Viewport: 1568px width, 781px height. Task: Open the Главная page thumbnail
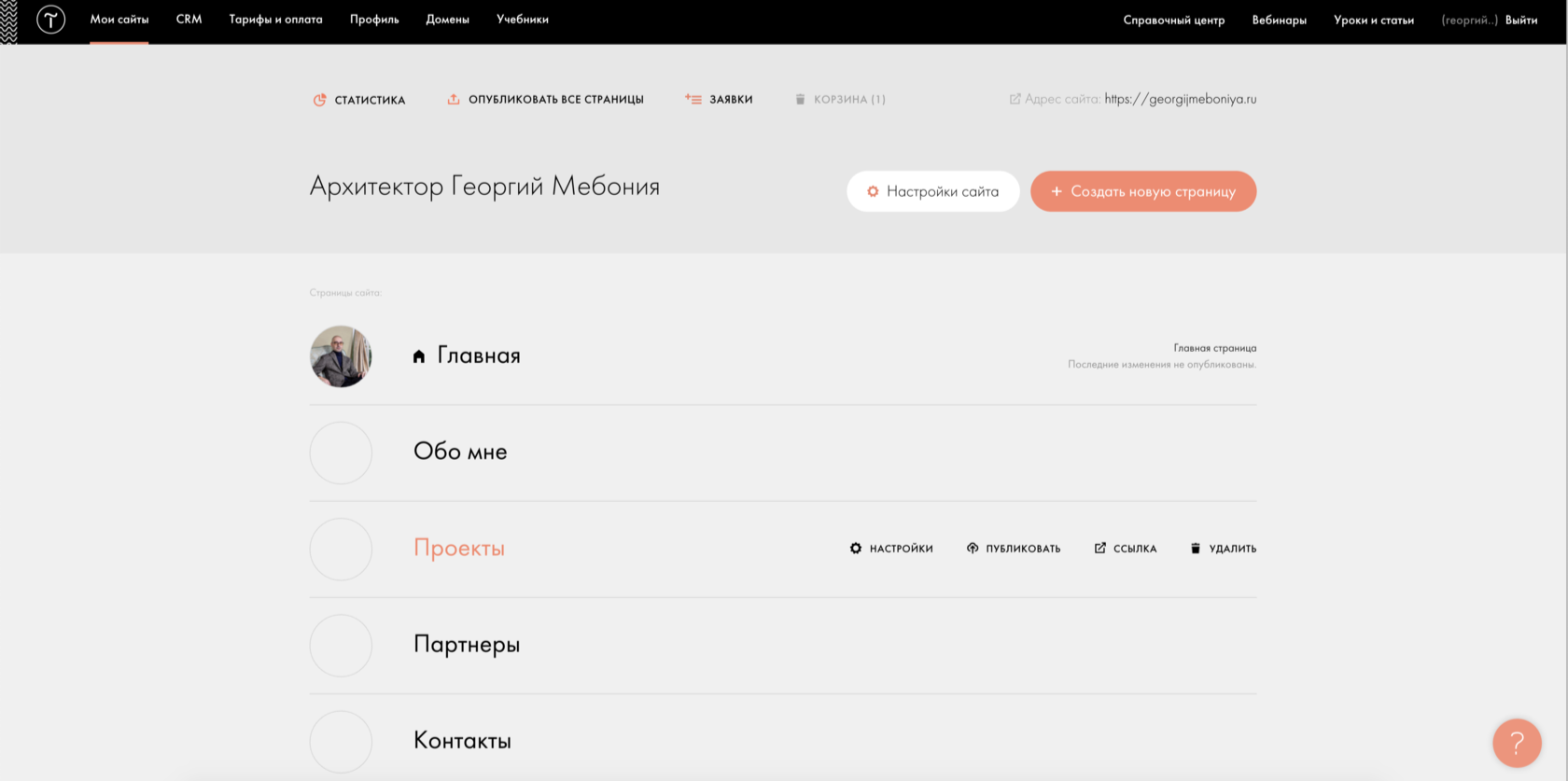click(x=341, y=356)
